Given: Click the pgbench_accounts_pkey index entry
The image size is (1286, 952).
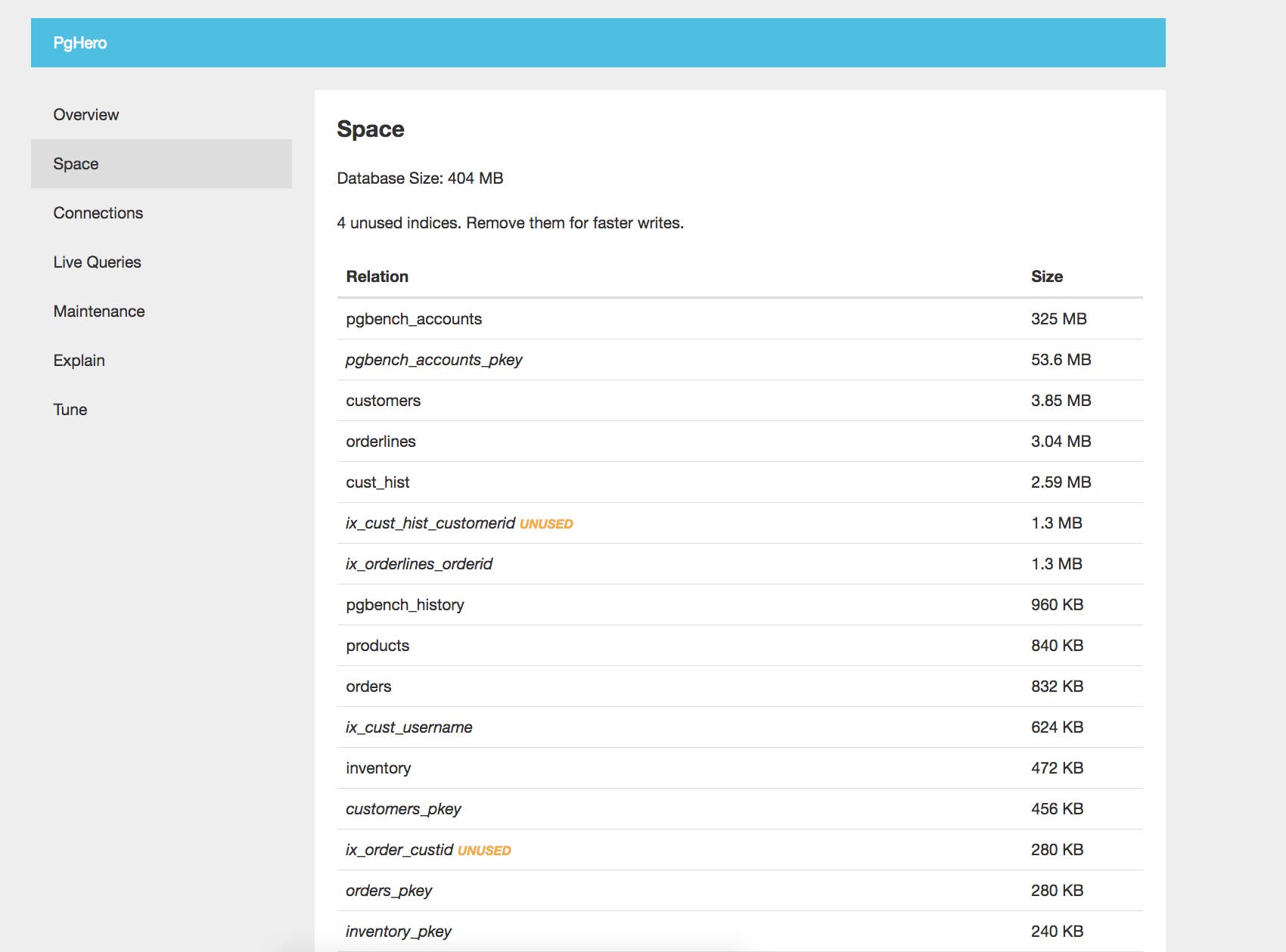Looking at the screenshot, I should tap(433, 360).
